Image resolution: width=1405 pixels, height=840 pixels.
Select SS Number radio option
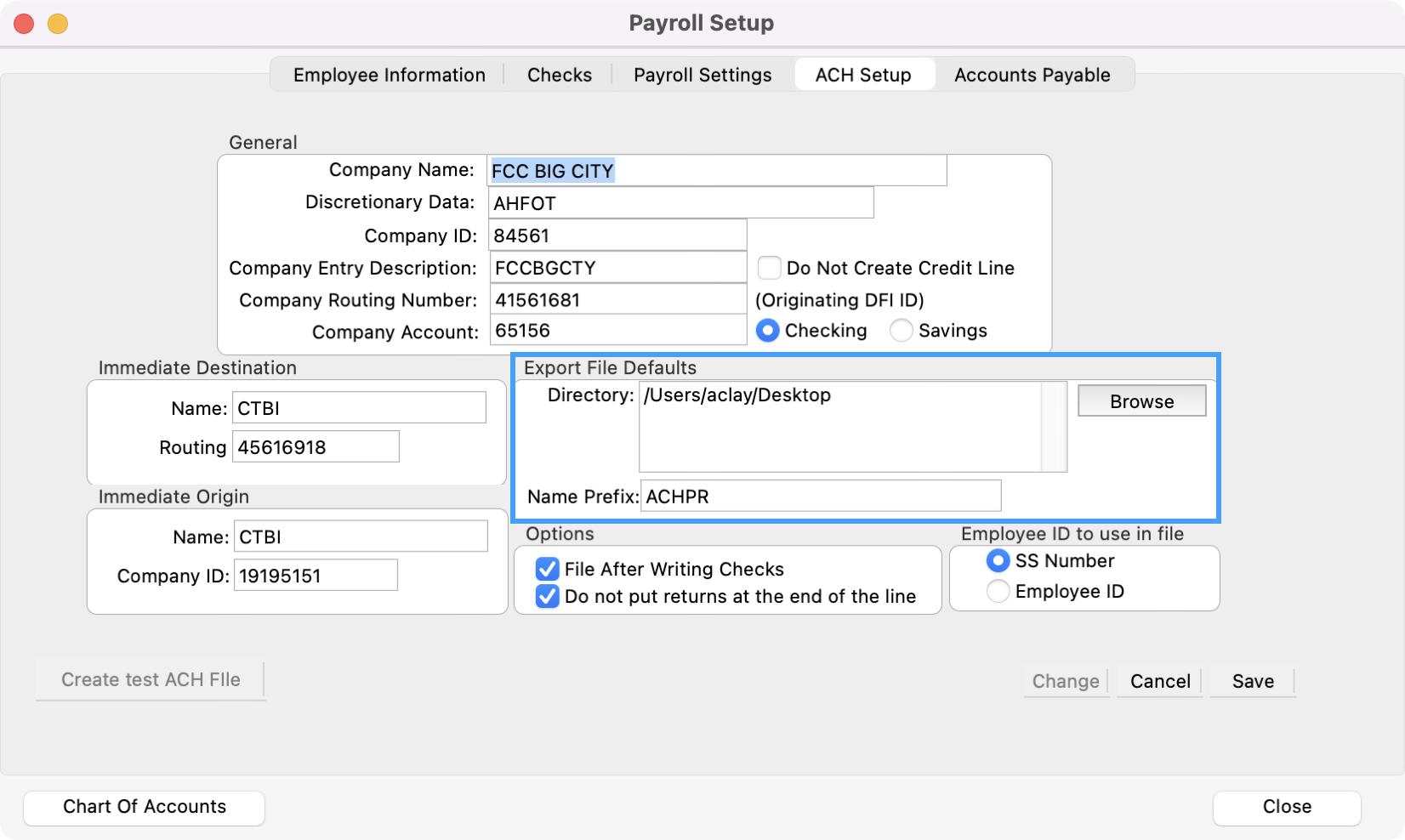click(998, 561)
